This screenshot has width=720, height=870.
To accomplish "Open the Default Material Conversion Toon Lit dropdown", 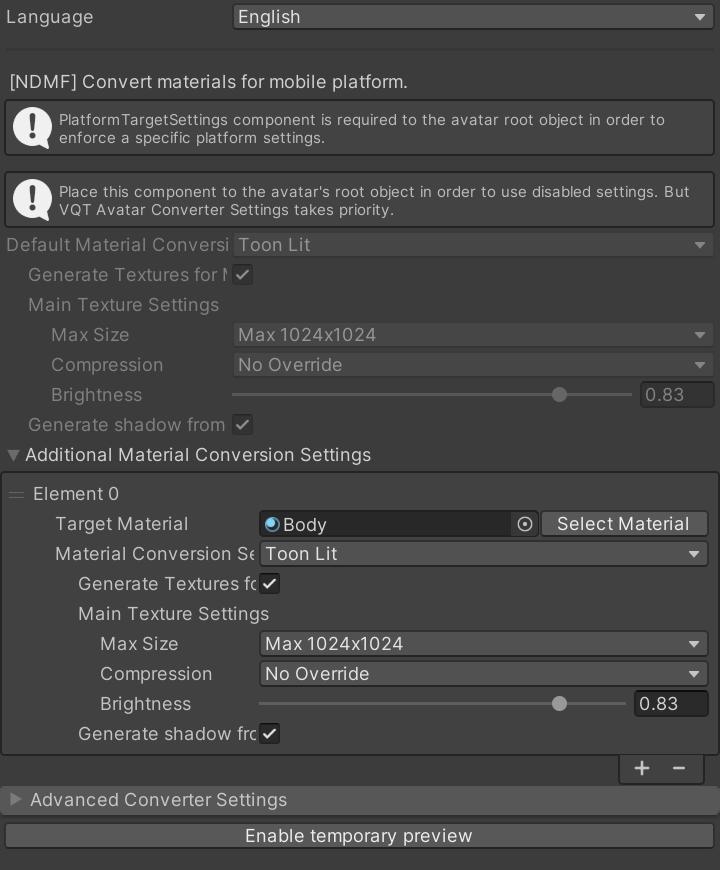I will tap(473, 245).
